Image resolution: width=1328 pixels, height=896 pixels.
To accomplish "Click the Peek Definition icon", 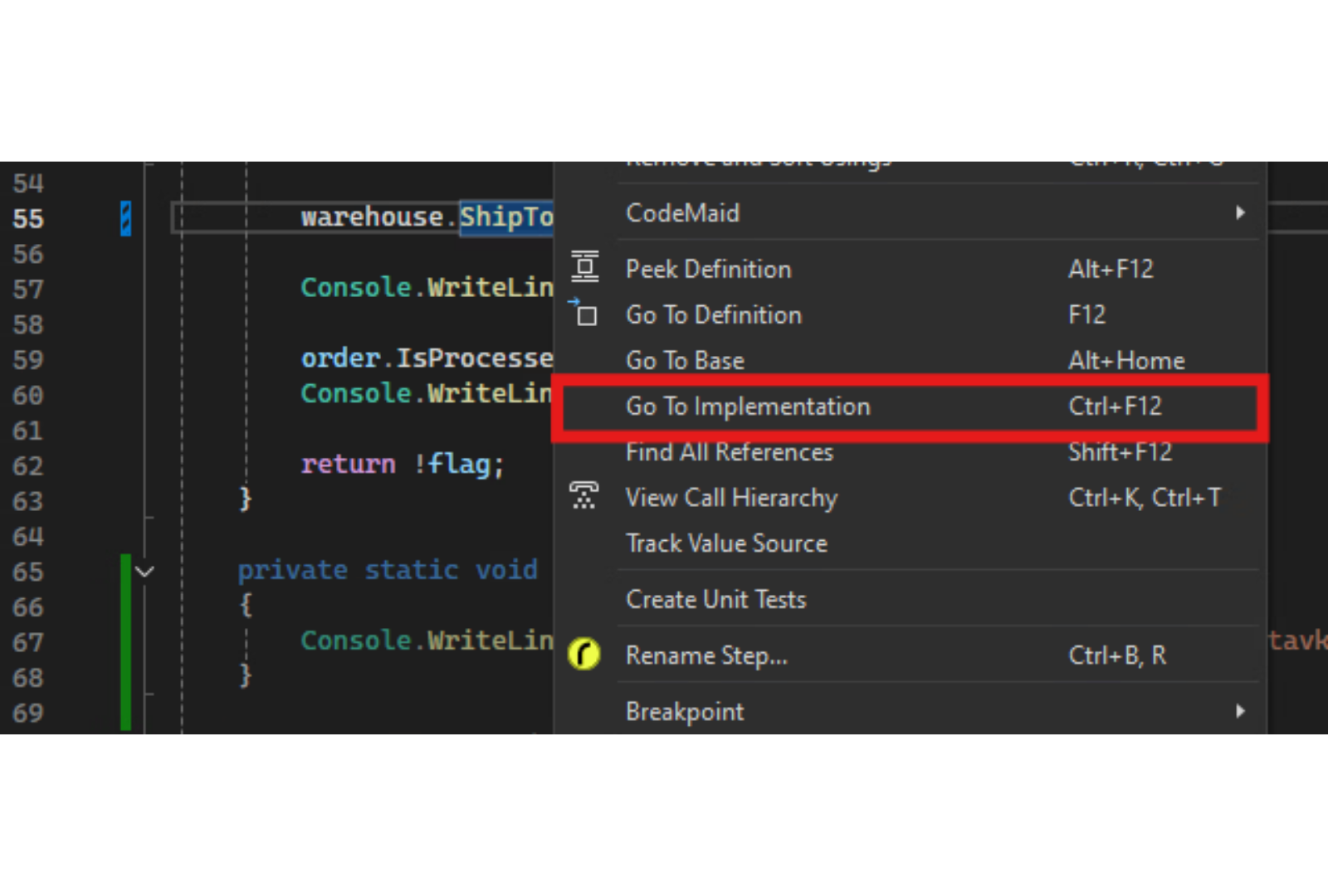I will pyautogui.click(x=585, y=268).
